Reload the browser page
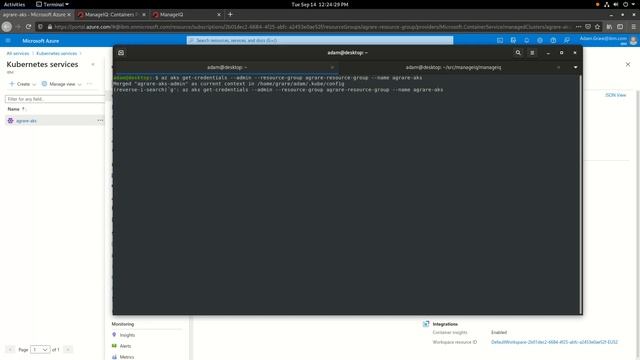640x360 pixels. [x=28, y=27]
